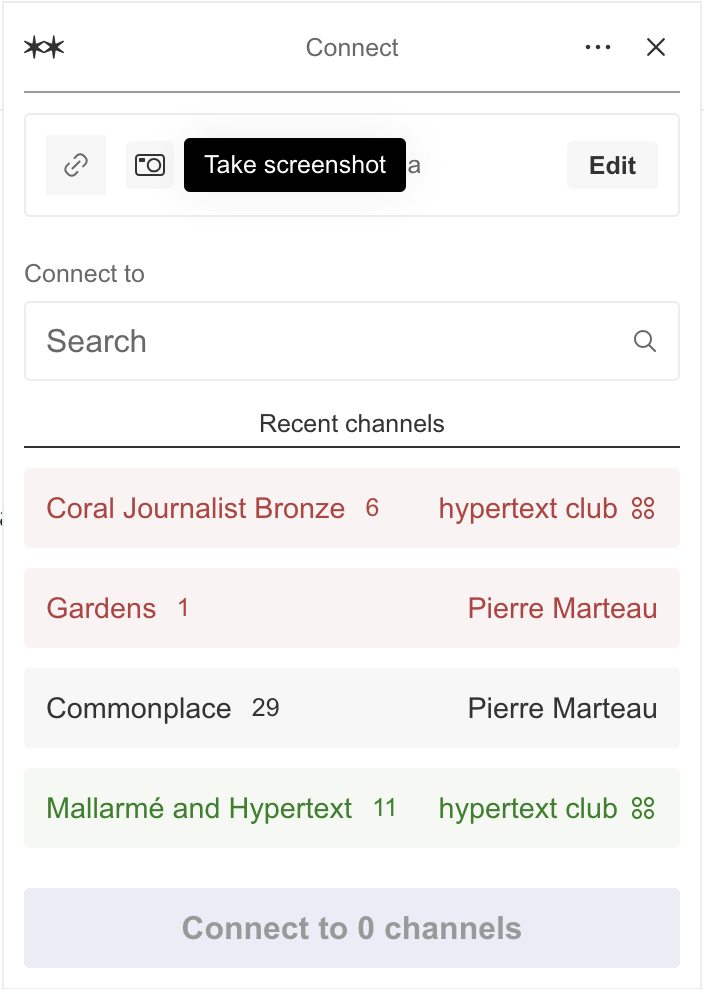Open the three-dot more options menu

pos(598,48)
